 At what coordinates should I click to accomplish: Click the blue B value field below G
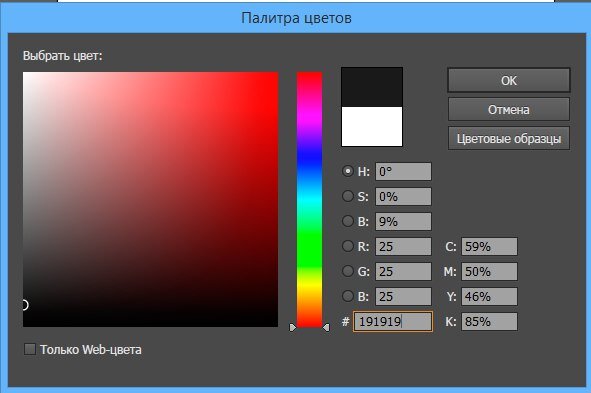[x=403, y=297]
